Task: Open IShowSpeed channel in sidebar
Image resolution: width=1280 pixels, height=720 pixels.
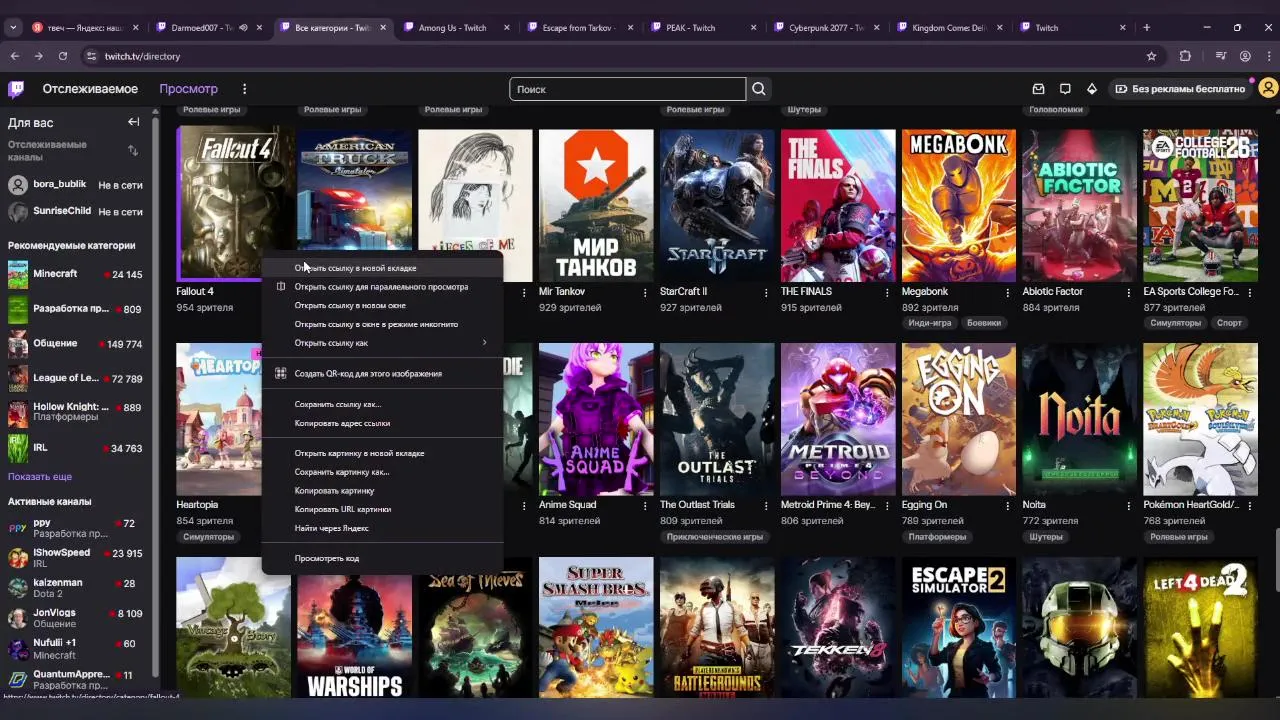Action: pyautogui.click(x=76, y=557)
